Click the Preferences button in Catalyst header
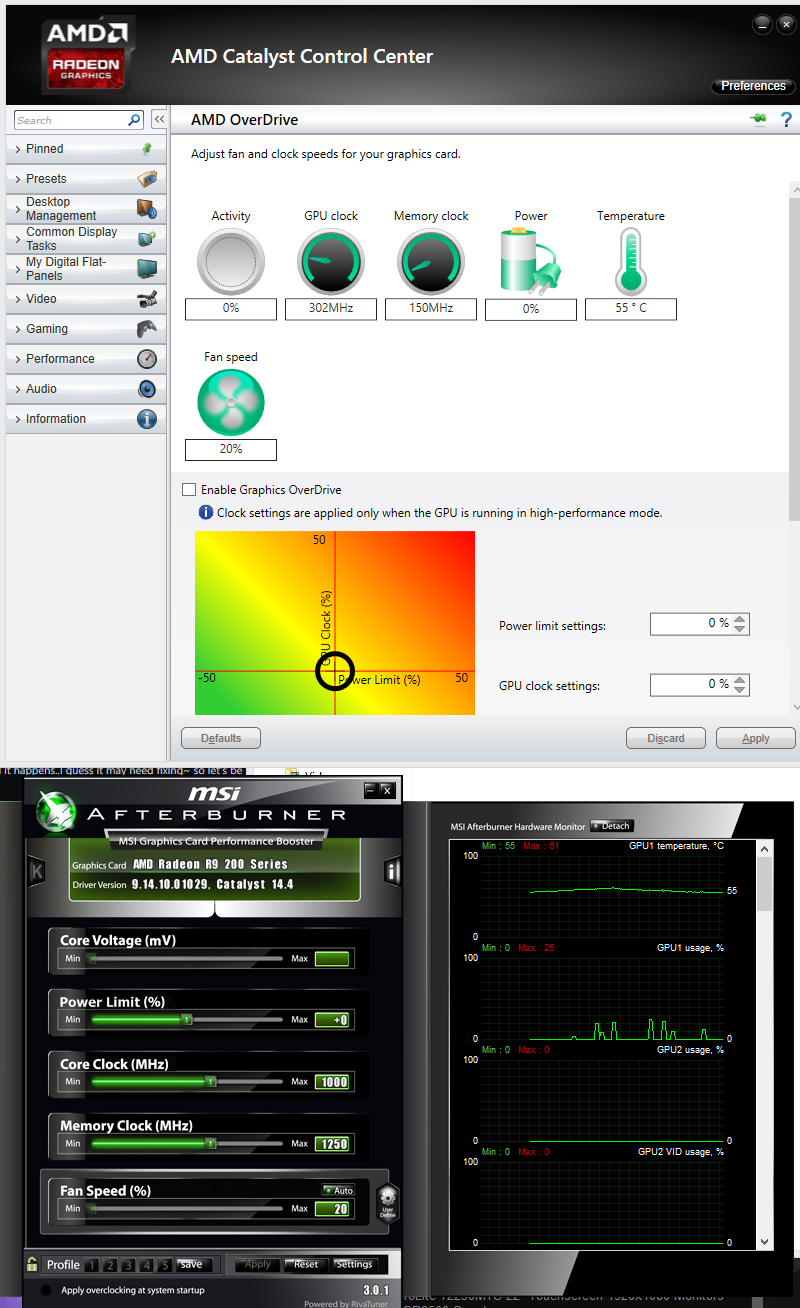 pos(754,86)
